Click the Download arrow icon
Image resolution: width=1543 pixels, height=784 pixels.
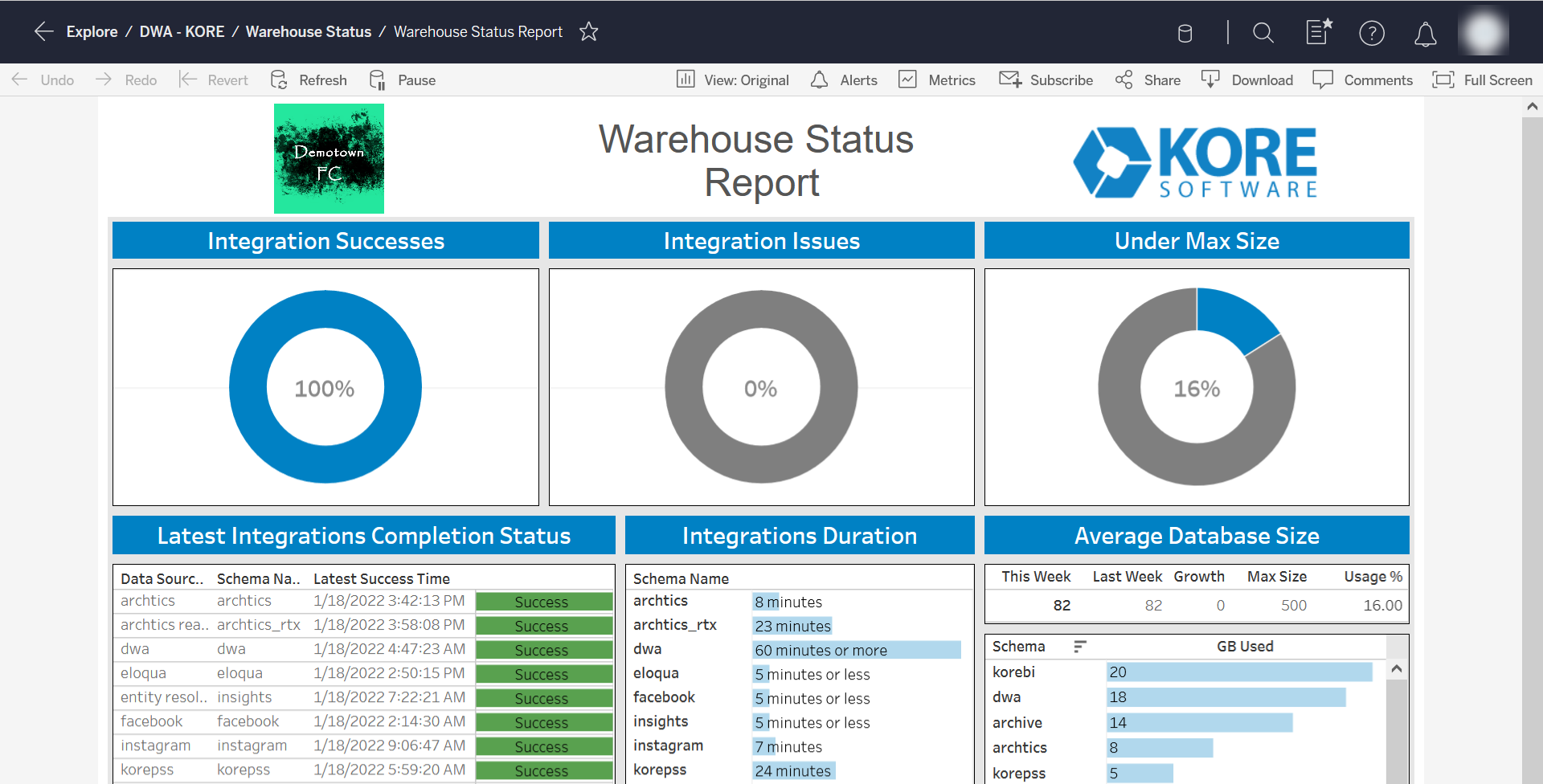pyautogui.click(x=1210, y=79)
